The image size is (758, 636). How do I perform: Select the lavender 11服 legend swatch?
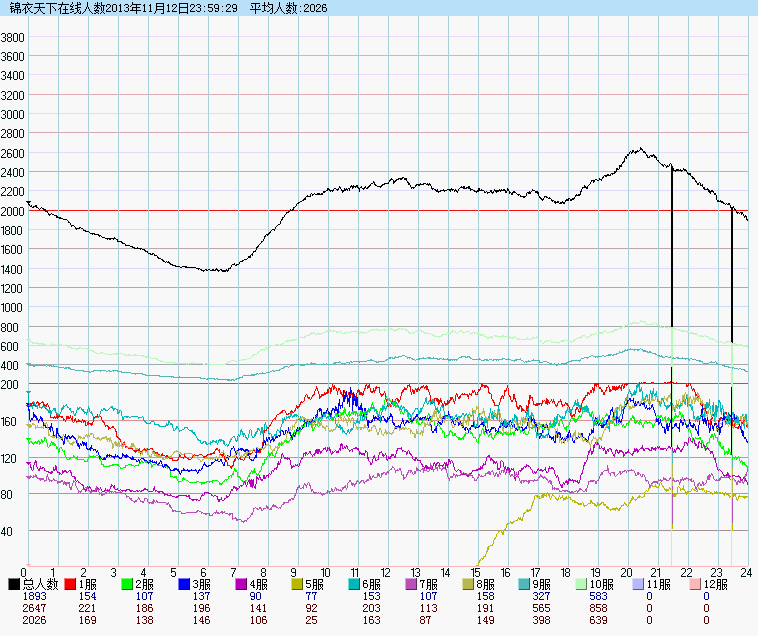(641, 584)
